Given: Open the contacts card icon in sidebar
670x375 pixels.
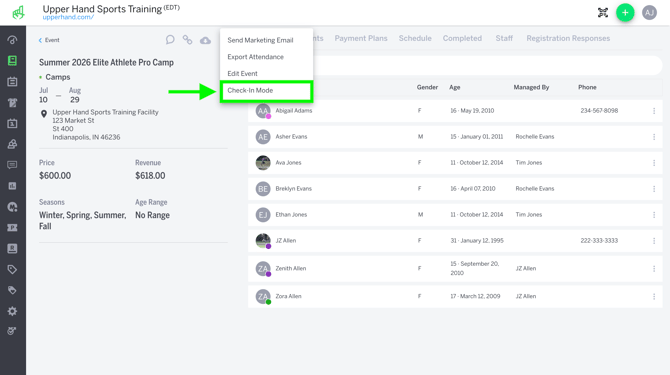Looking at the screenshot, I should [x=12, y=248].
